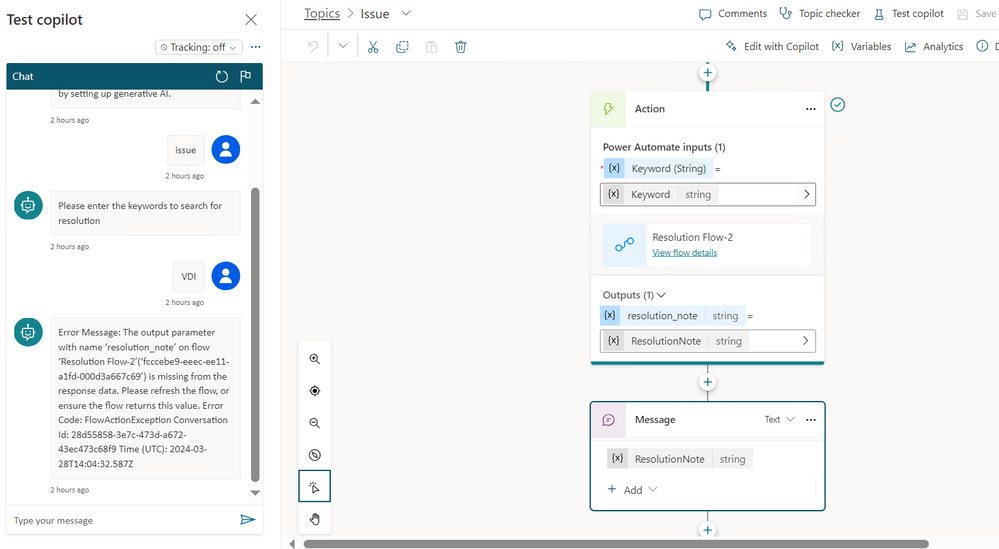This screenshot has width=999, height=549.
Task: Open the undo history dropdown arrow
Action: point(343,46)
